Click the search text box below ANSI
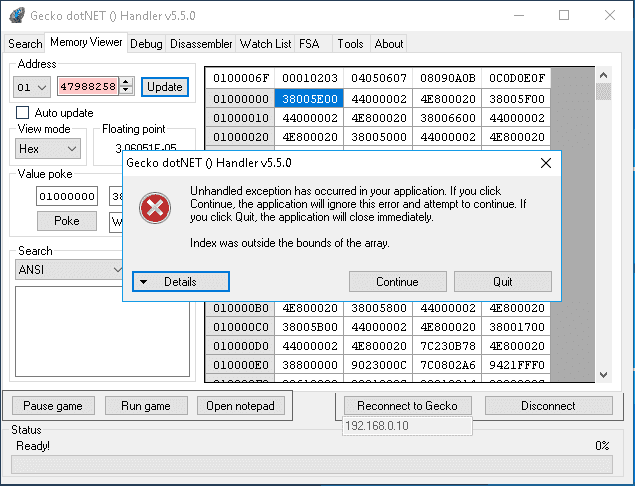This screenshot has height=486, width=635. pos(102,331)
